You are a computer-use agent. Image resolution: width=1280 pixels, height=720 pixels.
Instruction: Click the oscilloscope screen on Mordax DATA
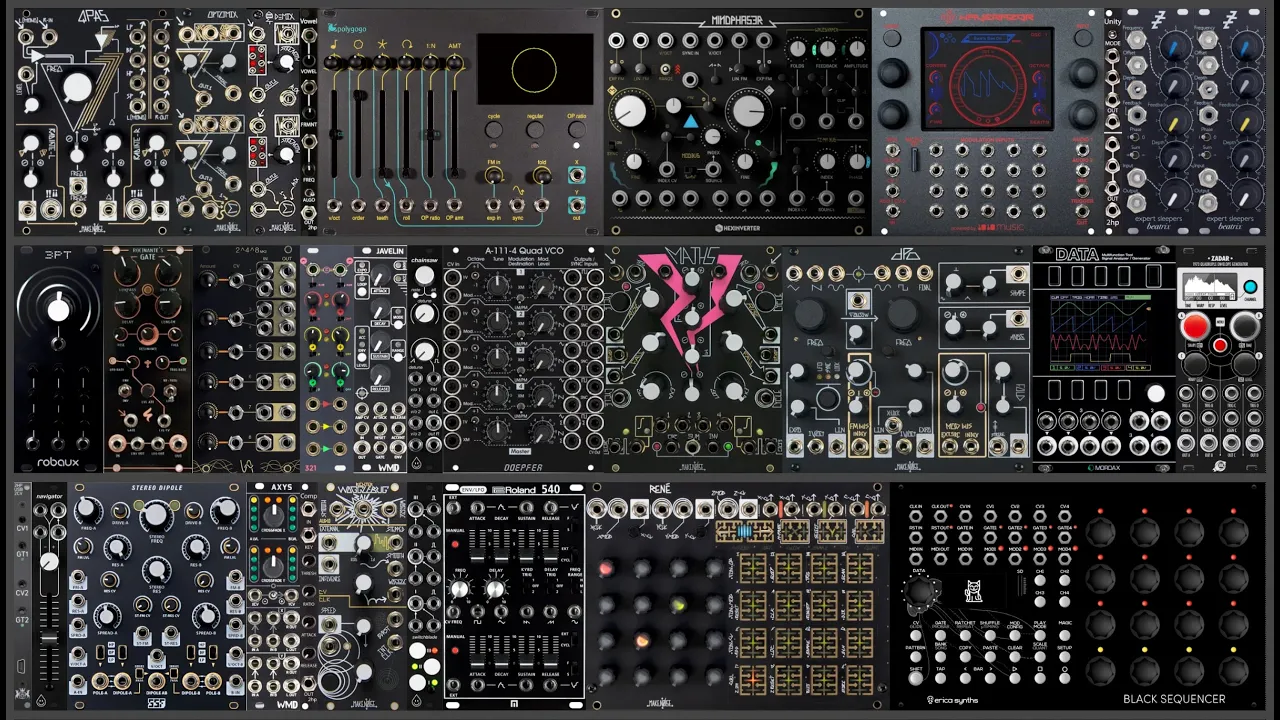[x=1098, y=333]
